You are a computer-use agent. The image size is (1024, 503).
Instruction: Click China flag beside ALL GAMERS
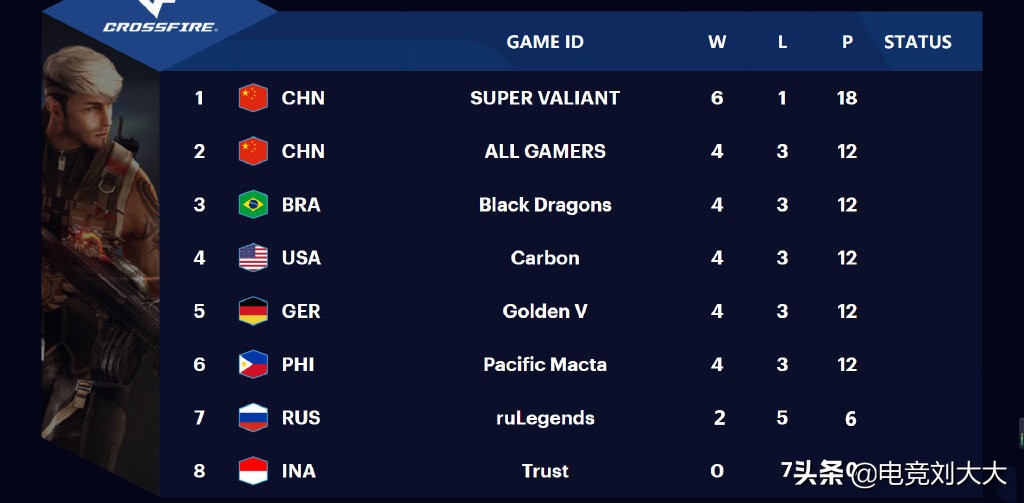coord(253,151)
